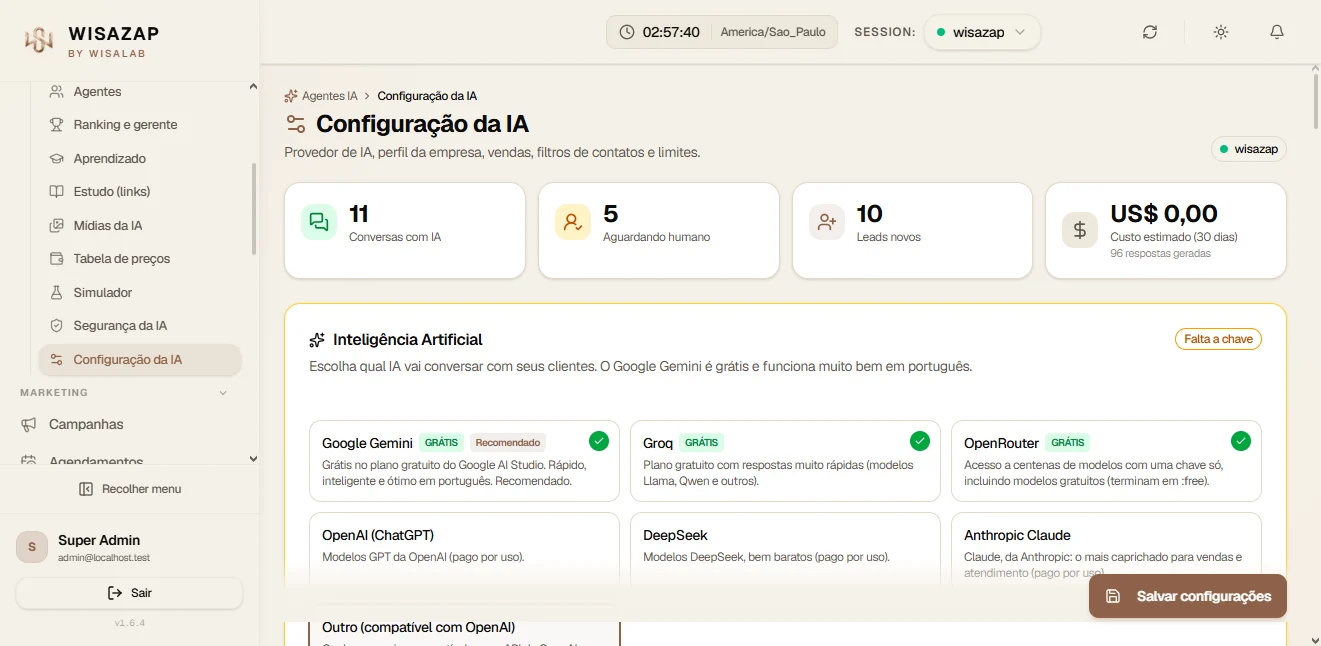Click the green checkmark on Google Gemini
1321x646 pixels.
point(599,441)
